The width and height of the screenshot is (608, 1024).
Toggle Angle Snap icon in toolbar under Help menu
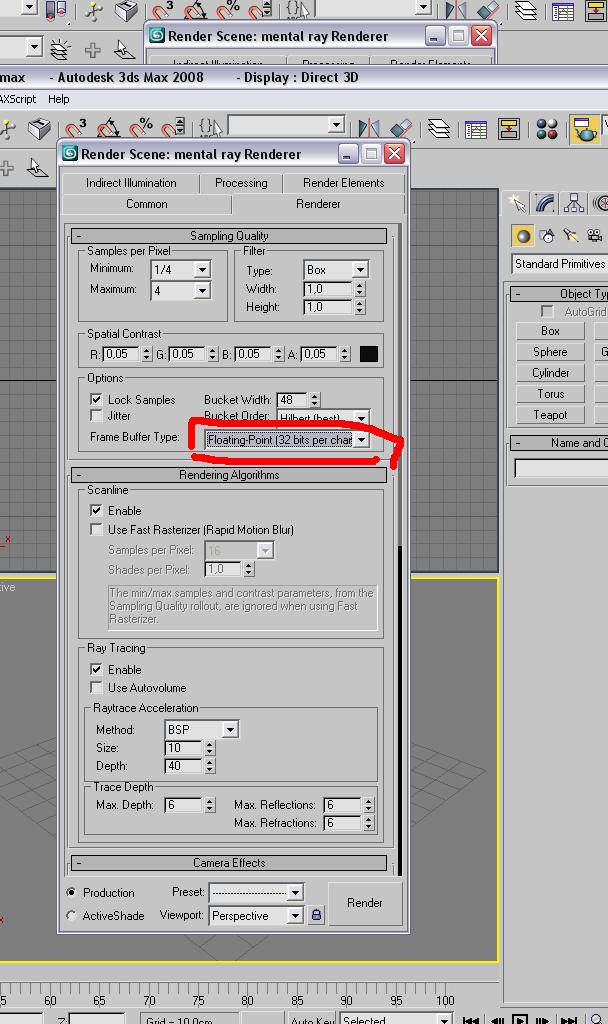pyautogui.click(x=108, y=128)
